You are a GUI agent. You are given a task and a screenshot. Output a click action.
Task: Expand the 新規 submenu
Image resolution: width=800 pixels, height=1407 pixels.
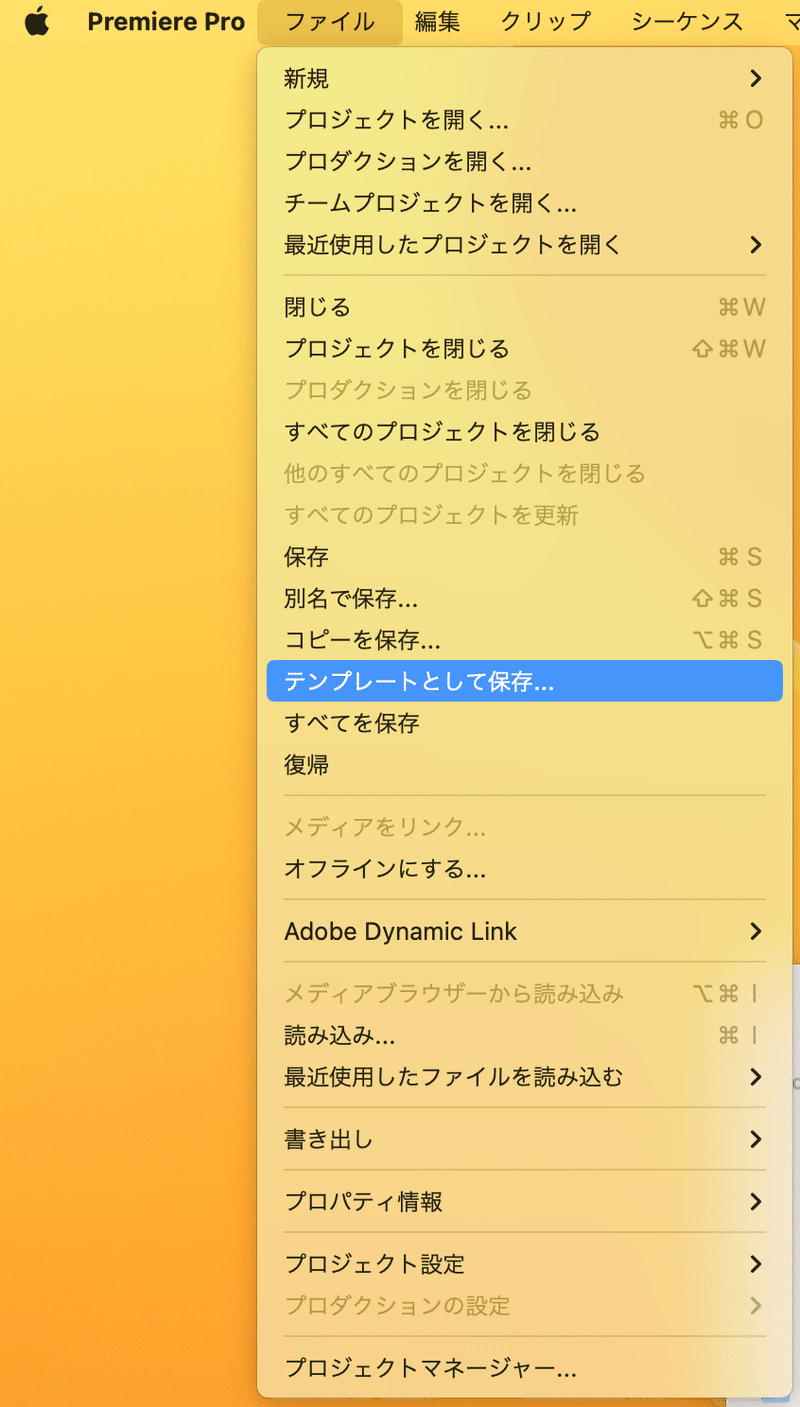525,78
